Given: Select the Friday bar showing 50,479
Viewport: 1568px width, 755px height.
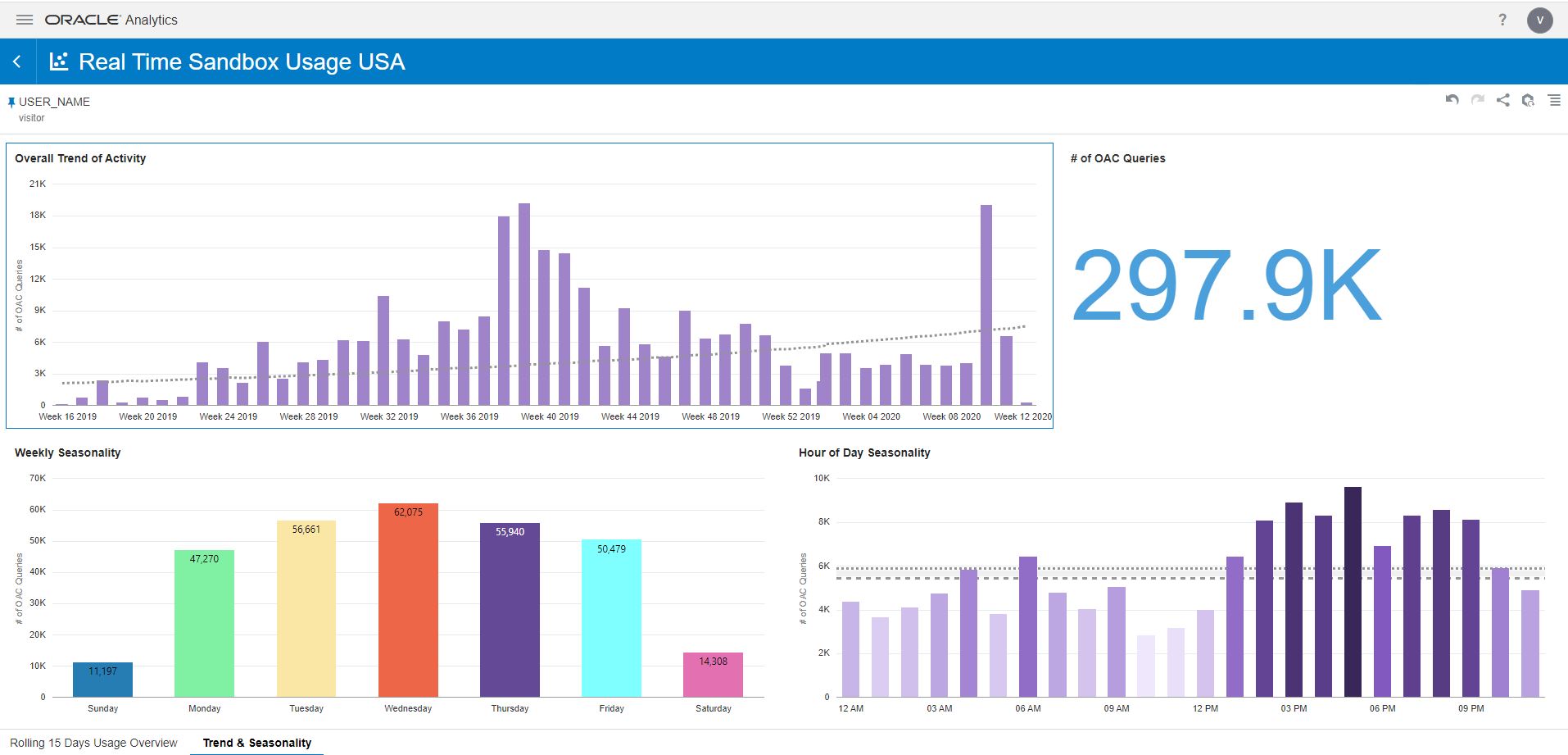Looking at the screenshot, I should click(x=611, y=618).
